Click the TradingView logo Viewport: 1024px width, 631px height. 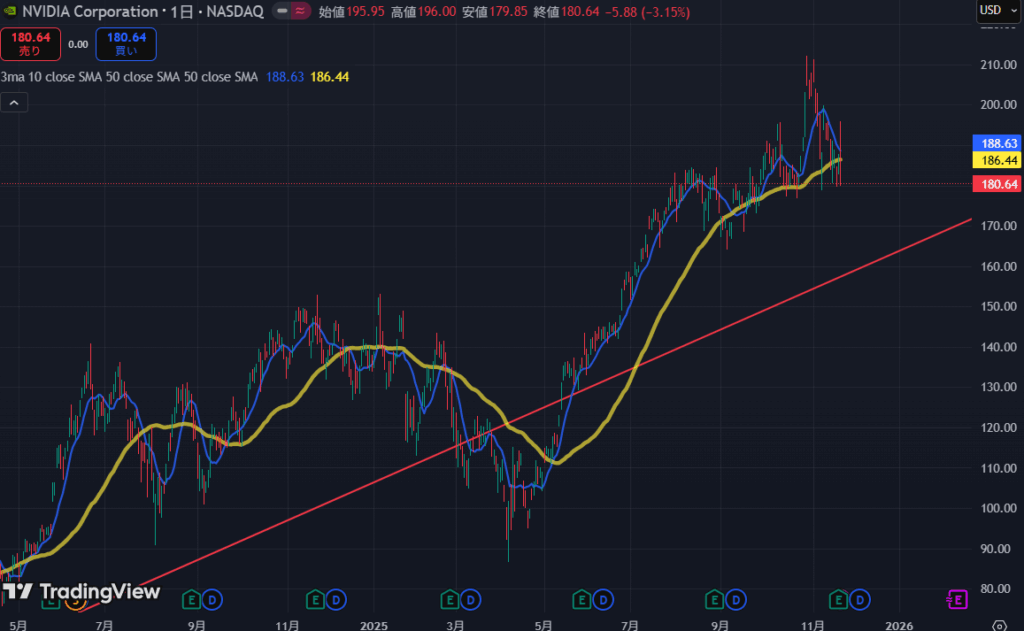point(80,592)
